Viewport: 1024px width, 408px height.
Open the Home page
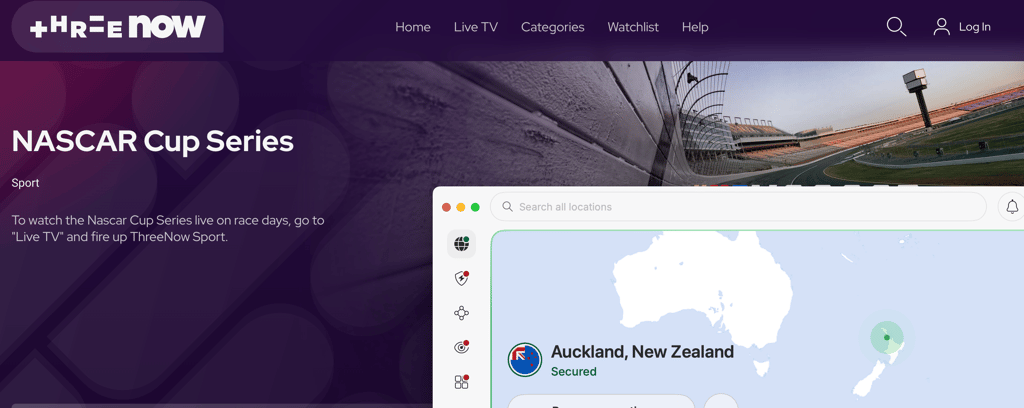point(413,27)
